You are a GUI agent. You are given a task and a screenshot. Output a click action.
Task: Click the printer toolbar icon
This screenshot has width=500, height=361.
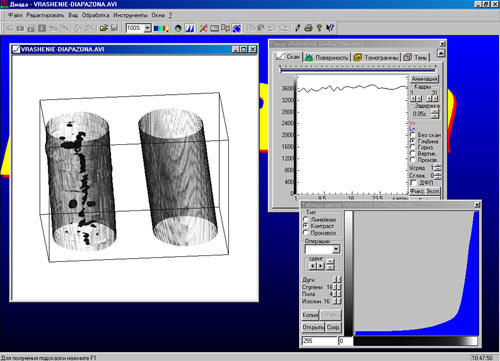point(308,28)
